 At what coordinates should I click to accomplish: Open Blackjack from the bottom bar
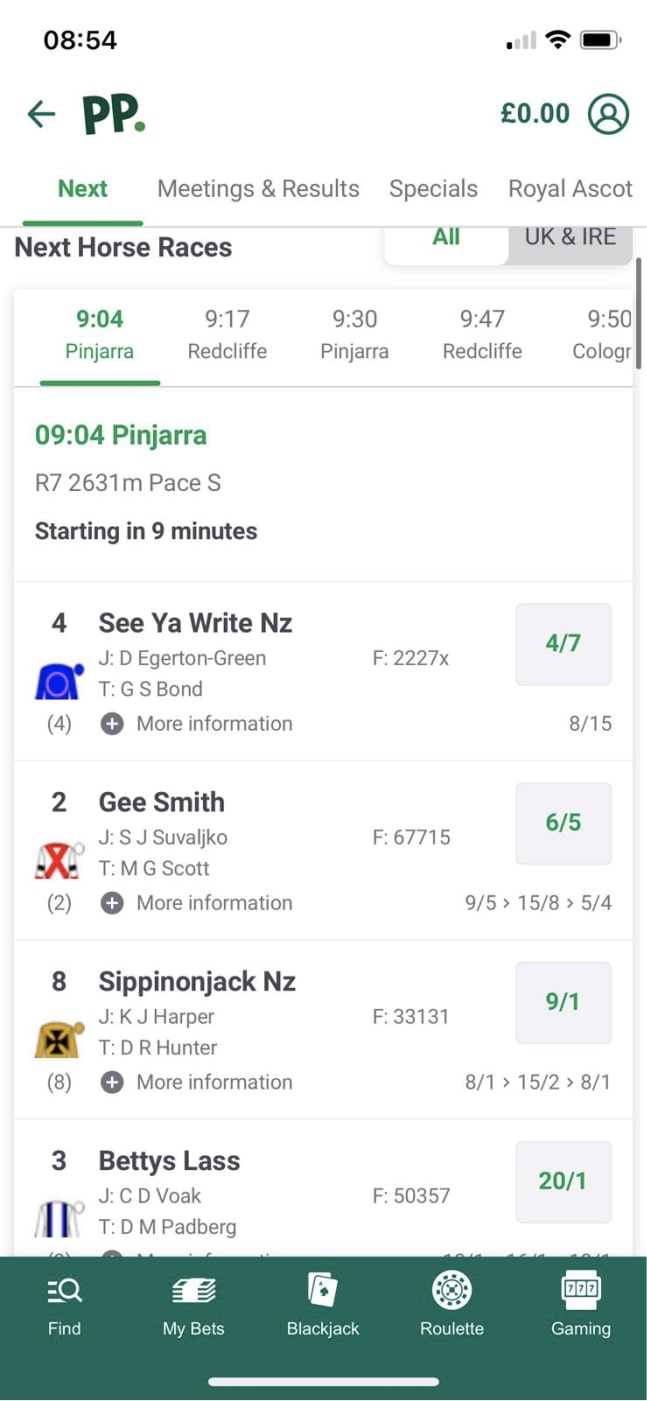click(x=322, y=1300)
